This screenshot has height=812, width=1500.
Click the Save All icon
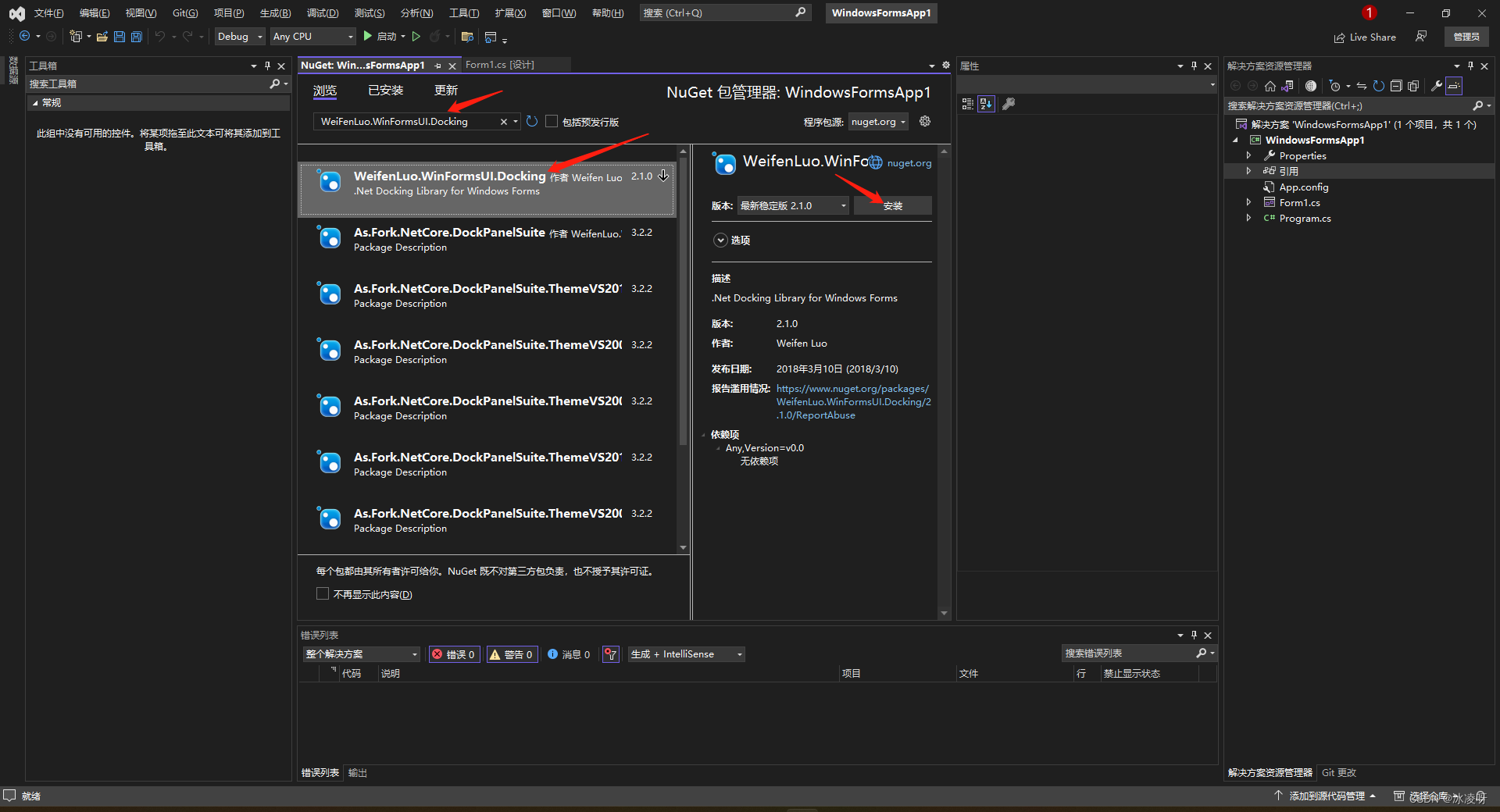point(137,36)
